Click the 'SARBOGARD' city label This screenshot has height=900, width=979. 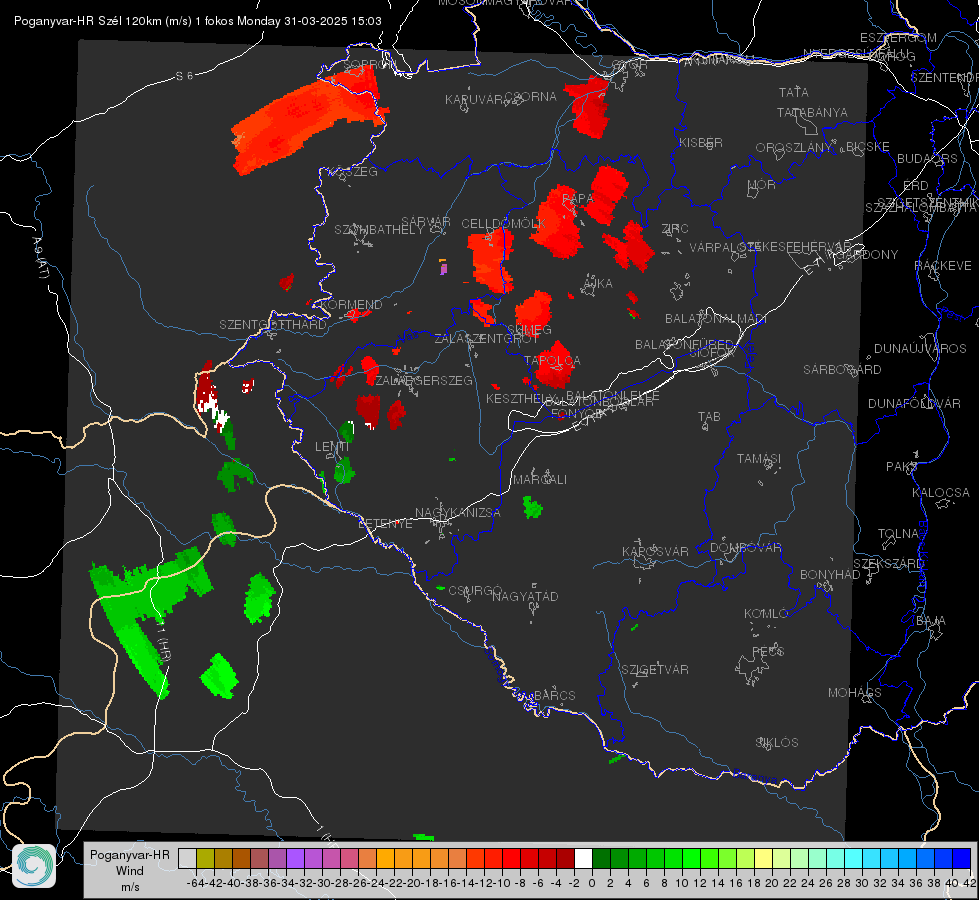pyautogui.click(x=842, y=370)
